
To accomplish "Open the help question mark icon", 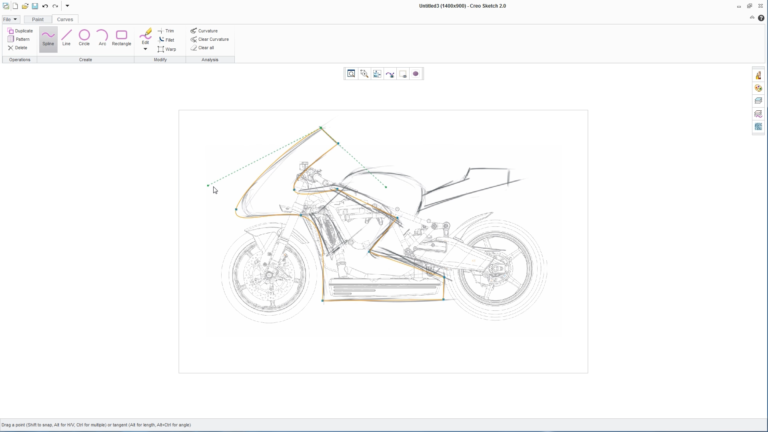I will point(761,18).
